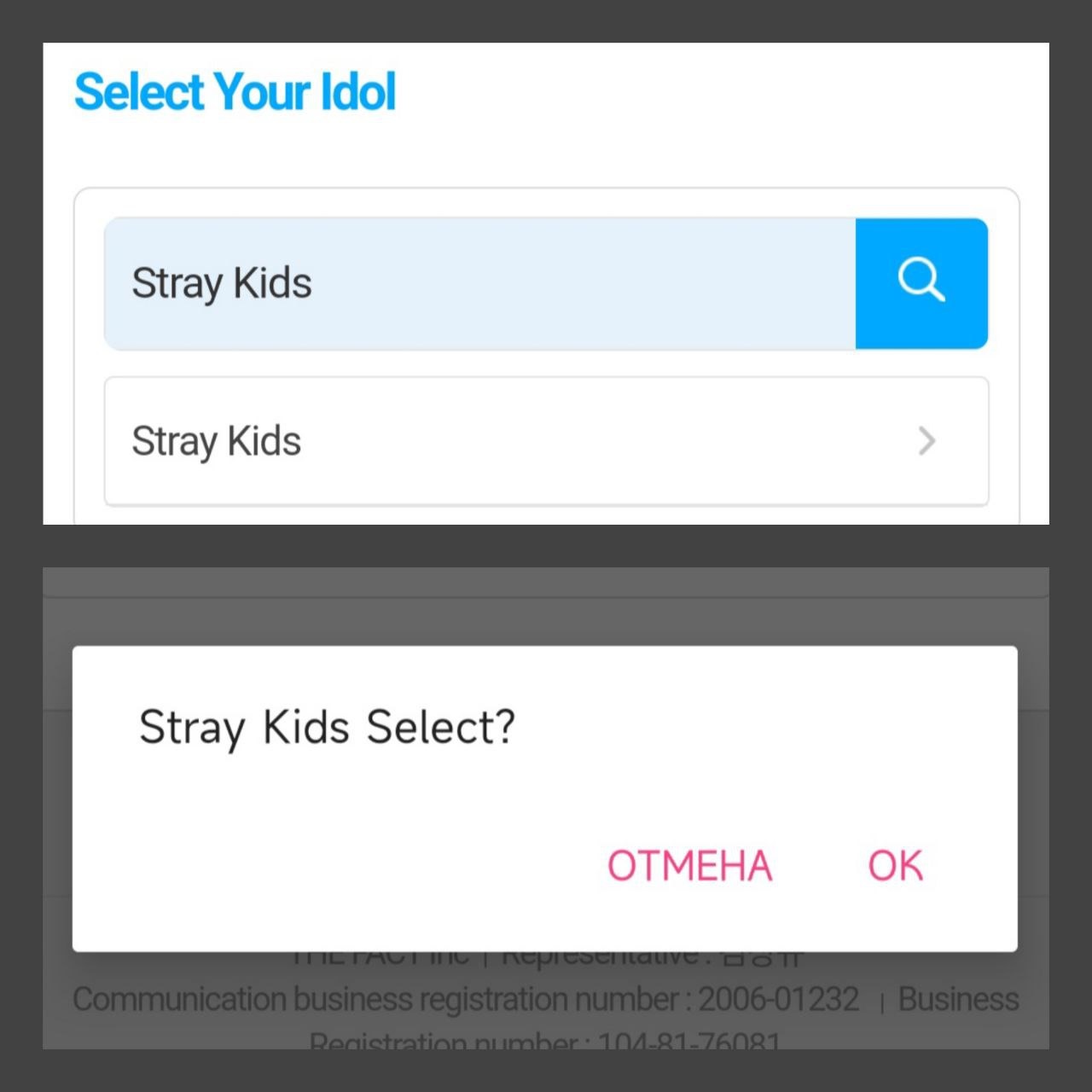Screen dimensions: 1092x1092
Task: Click the word Stray in the result row
Action: tap(175, 442)
